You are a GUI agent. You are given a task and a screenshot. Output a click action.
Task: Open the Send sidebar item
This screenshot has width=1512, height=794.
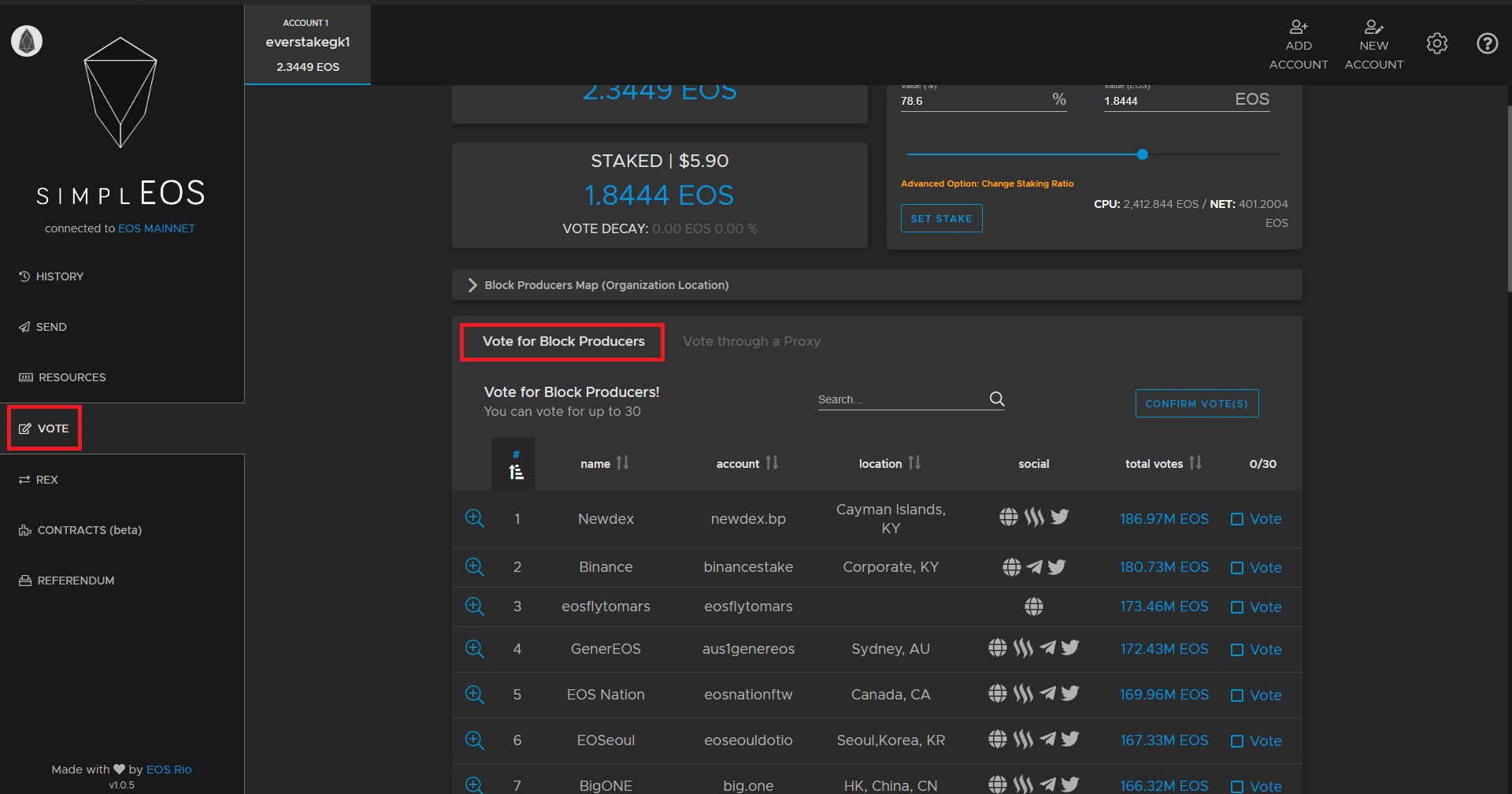pyautogui.click(x=43, y=327)
